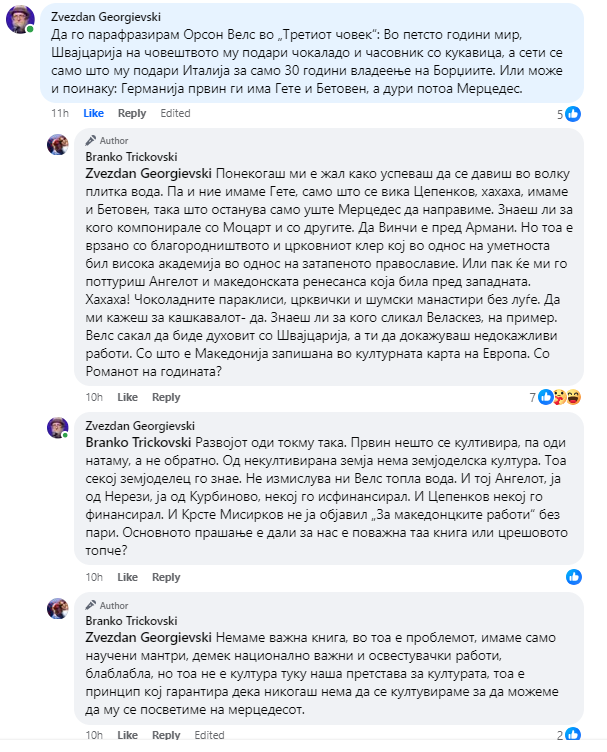Click the lone like icon on Zvezdan's reply
607x752 pixels.
(x=573, y=577)
